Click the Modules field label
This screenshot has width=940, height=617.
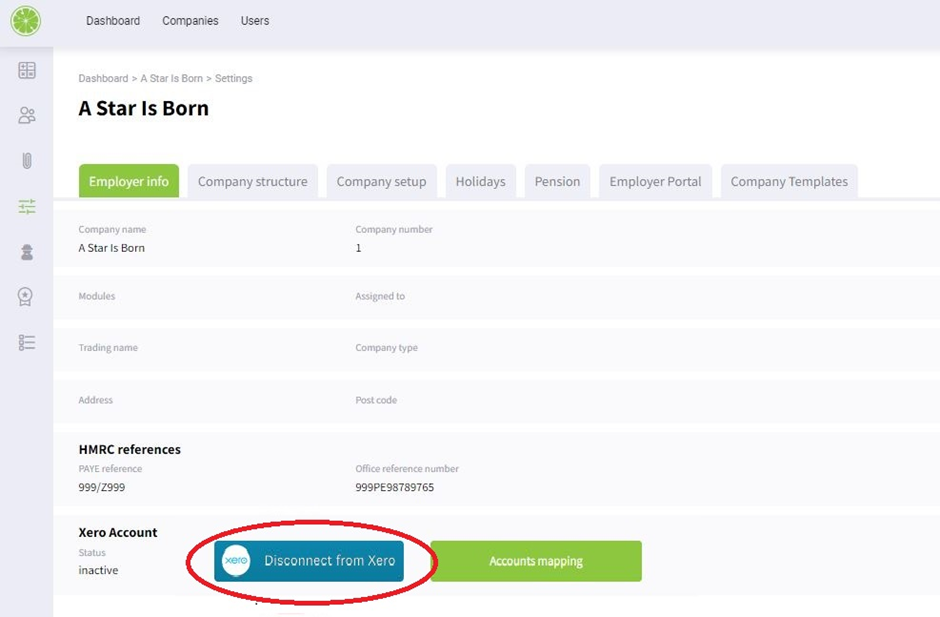97,296
